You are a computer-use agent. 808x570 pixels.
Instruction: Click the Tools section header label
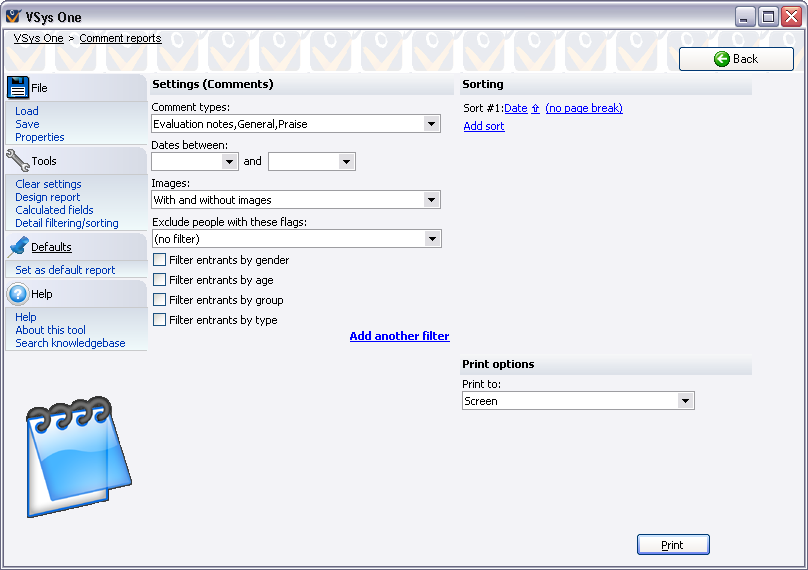click(x=44, y=161)
